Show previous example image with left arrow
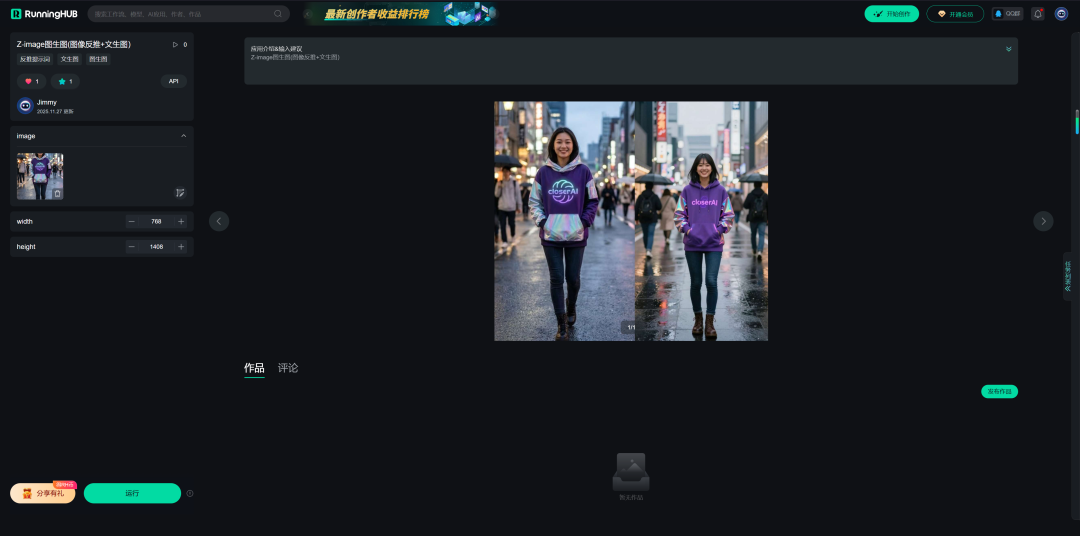Screen dimensions: 1080x536 (219, 221)
